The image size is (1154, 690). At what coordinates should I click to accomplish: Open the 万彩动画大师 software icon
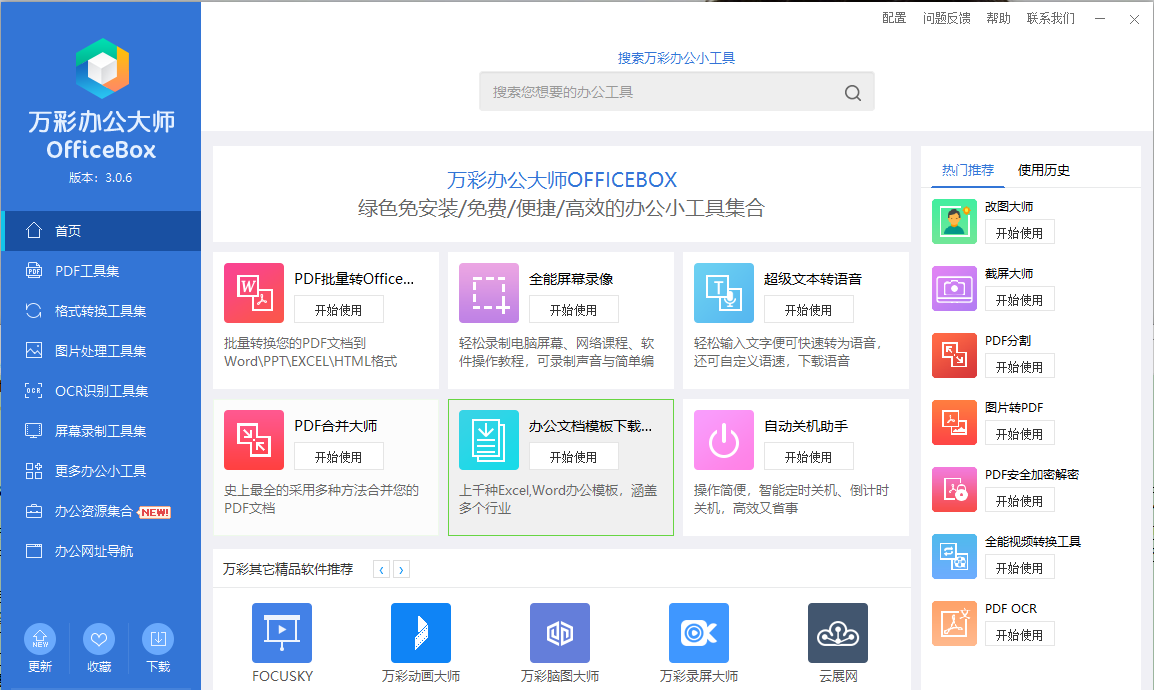(x=421, y=633)
